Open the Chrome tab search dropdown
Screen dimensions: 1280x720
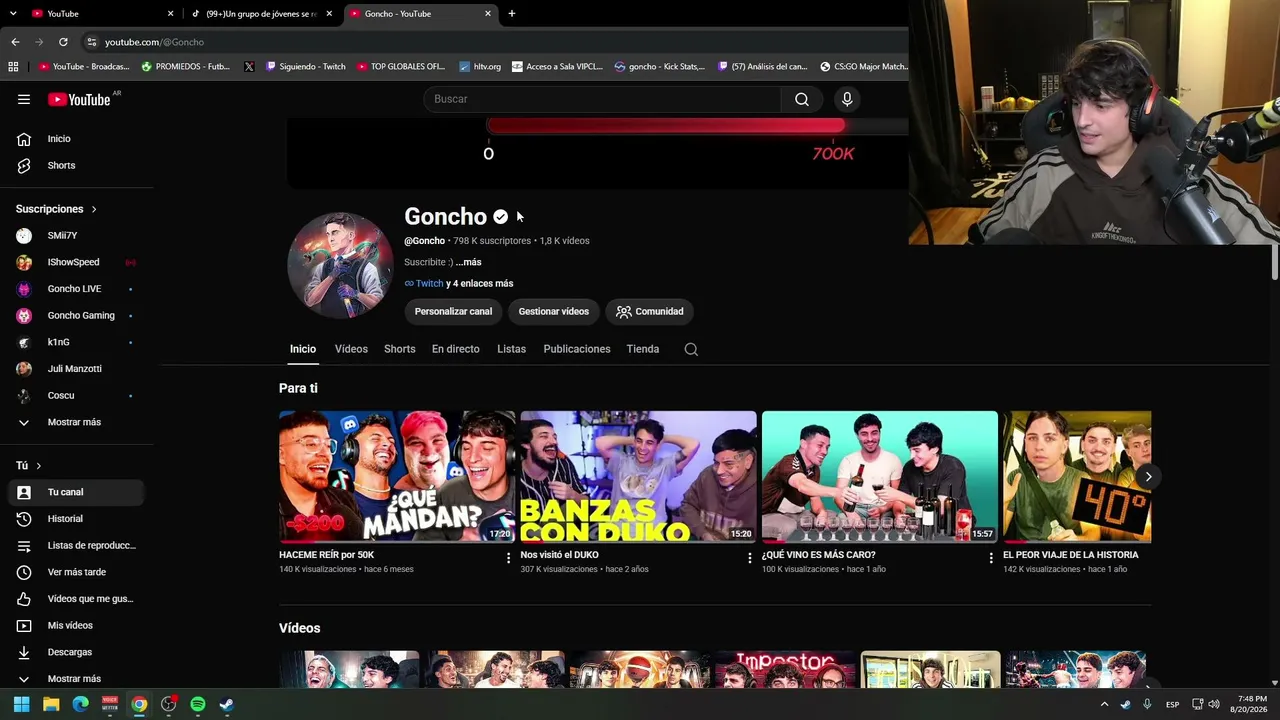coord(13,14)
